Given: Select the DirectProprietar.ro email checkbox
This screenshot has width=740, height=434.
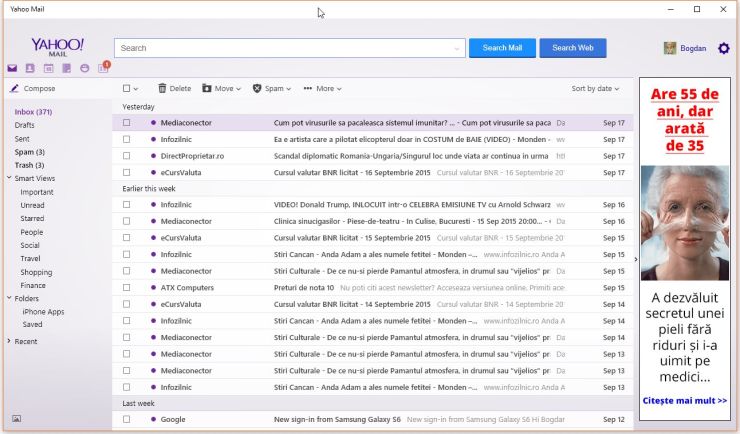Looking at the screenshot, I should coord(127,156).
